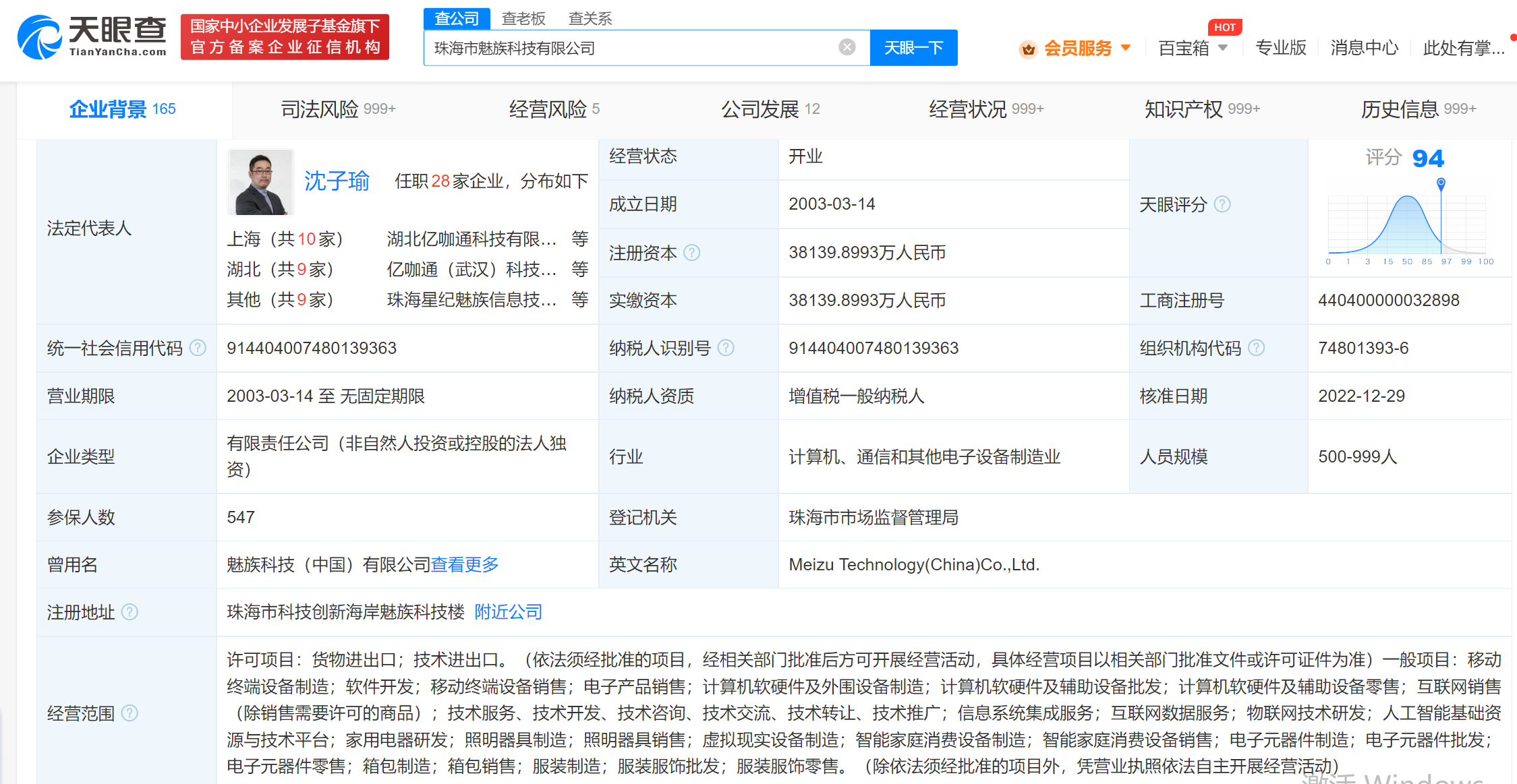Select 组织机构代码 value 74801393-6
The image size is (1517, 784).
(1363, 349)
